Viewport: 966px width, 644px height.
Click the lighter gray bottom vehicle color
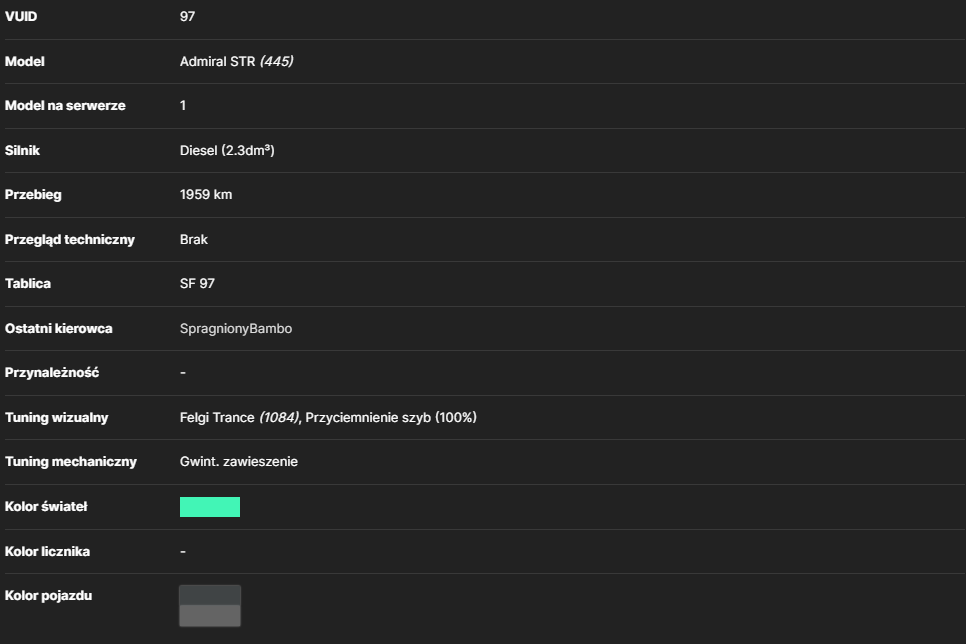click(209, 616)
